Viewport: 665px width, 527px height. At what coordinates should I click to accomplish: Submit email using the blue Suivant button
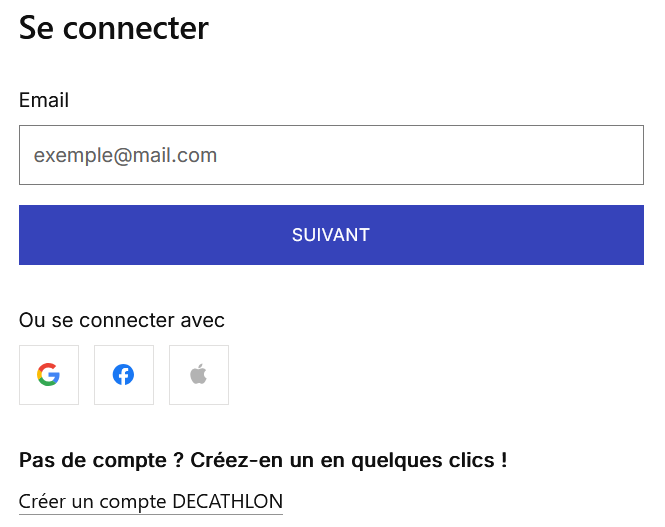(x=331, y=235)
